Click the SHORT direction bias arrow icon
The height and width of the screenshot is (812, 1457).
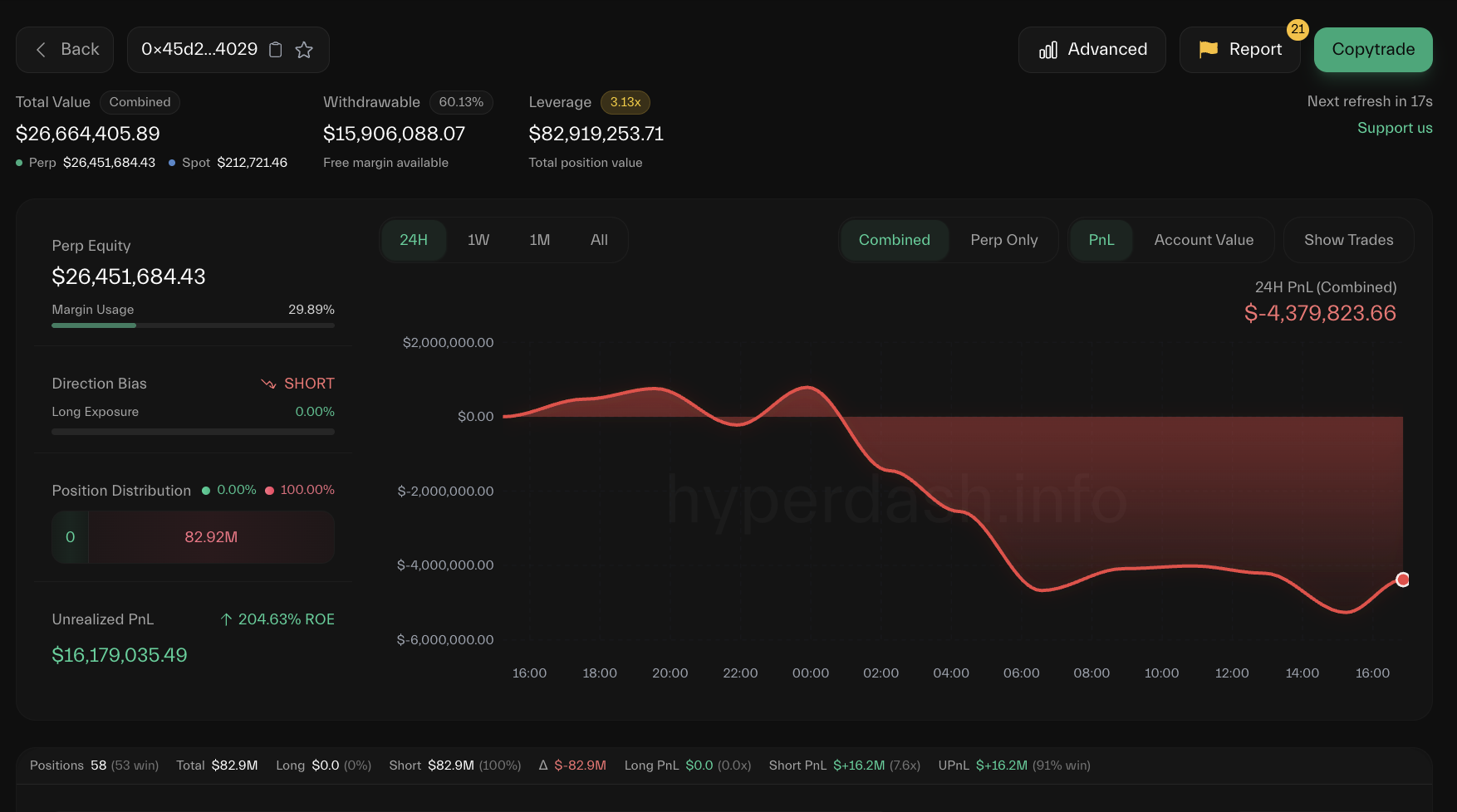click(267, 384)
